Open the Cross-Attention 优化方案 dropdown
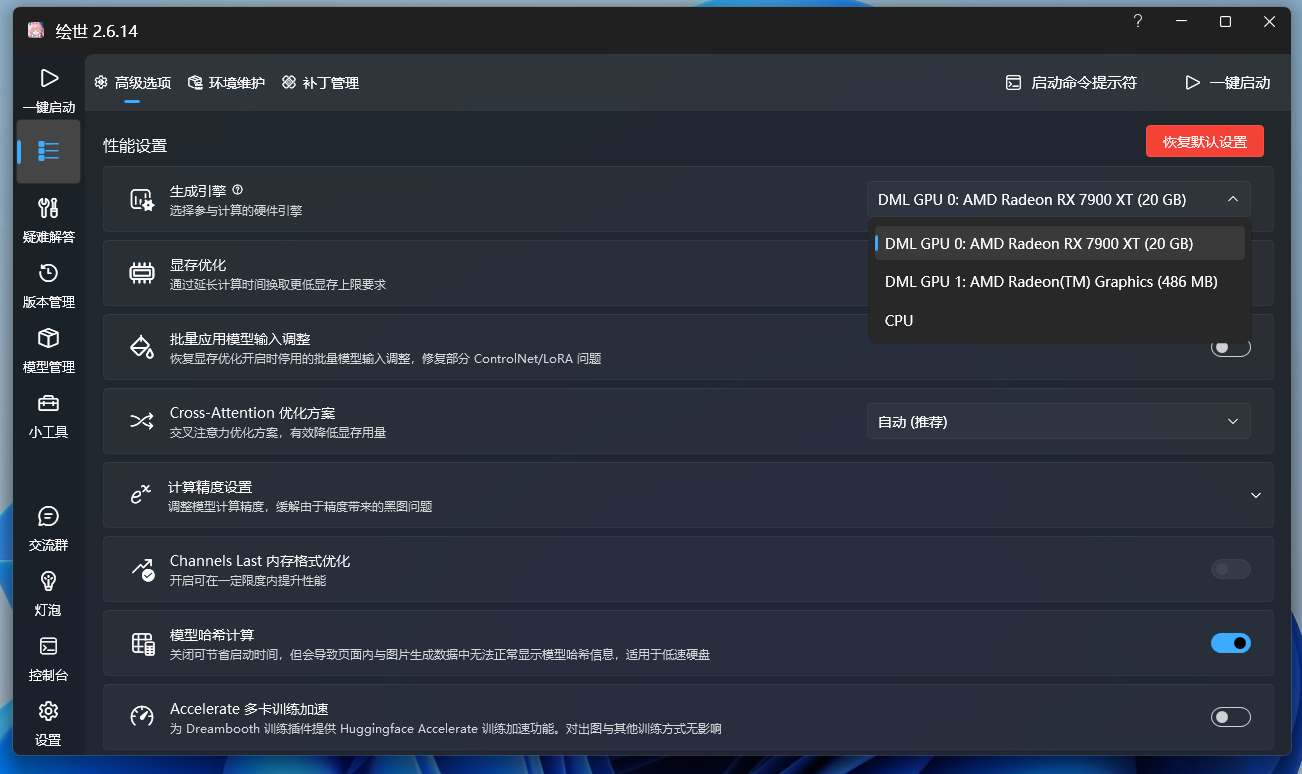The height and width of the screenshot is (774, 1302). (x=1058, y=421)
